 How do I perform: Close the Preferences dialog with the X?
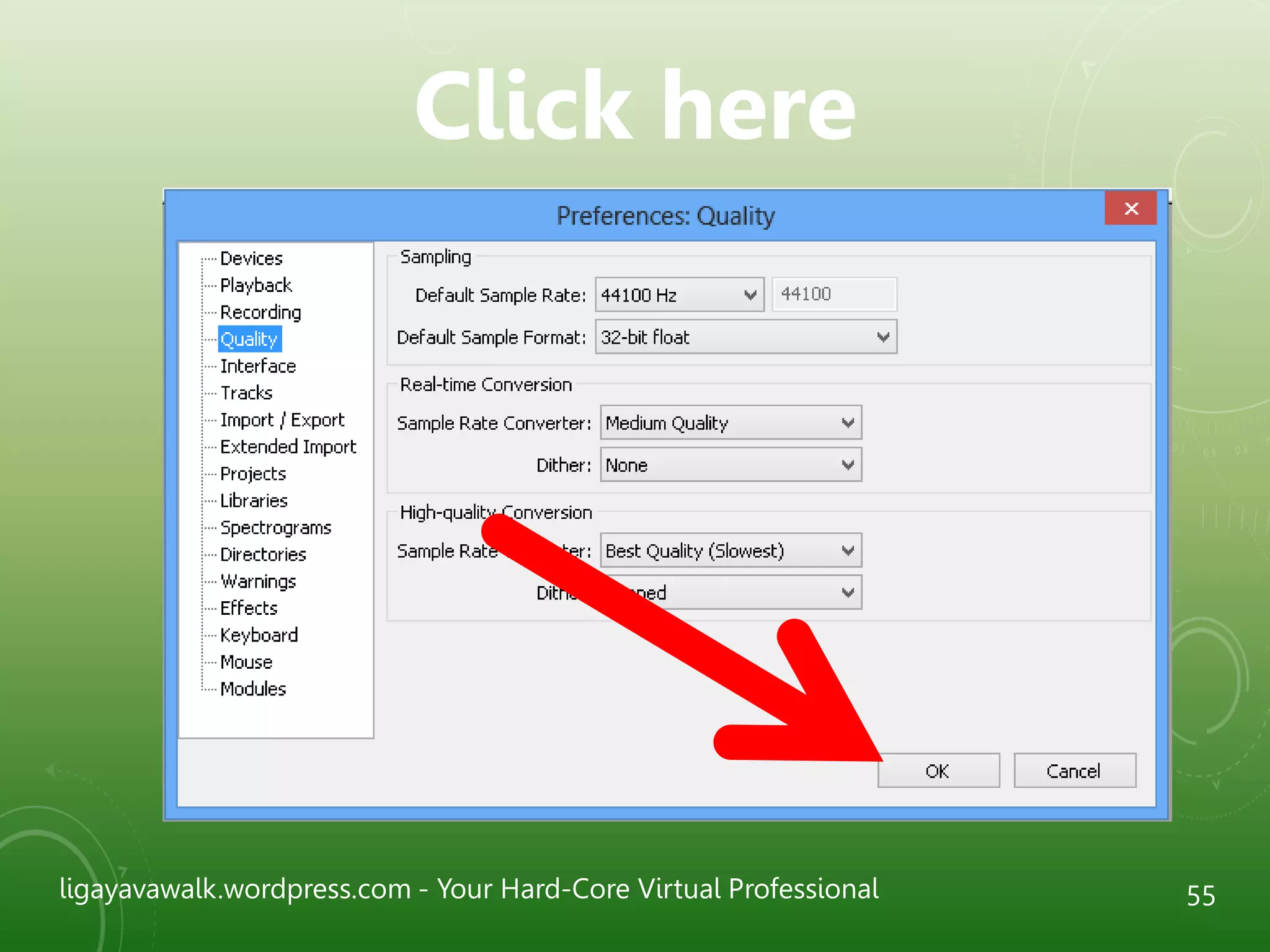click(x=1130, y=209)
